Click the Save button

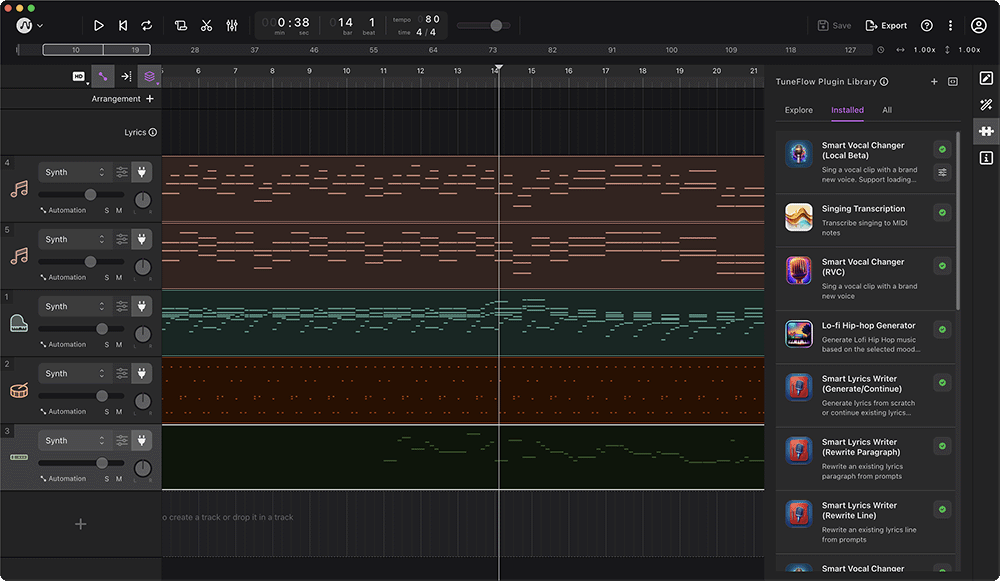click(835, 26)
